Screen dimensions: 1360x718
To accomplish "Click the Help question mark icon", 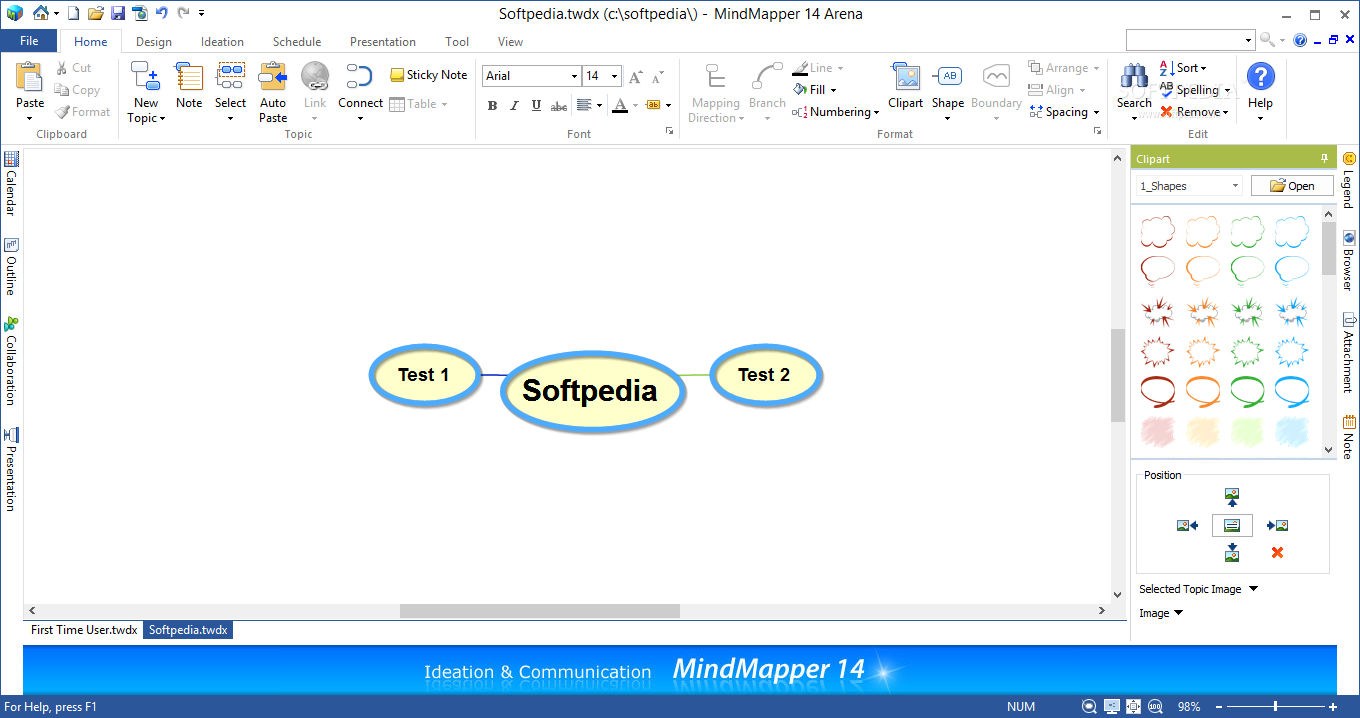I will [1261, 77].
